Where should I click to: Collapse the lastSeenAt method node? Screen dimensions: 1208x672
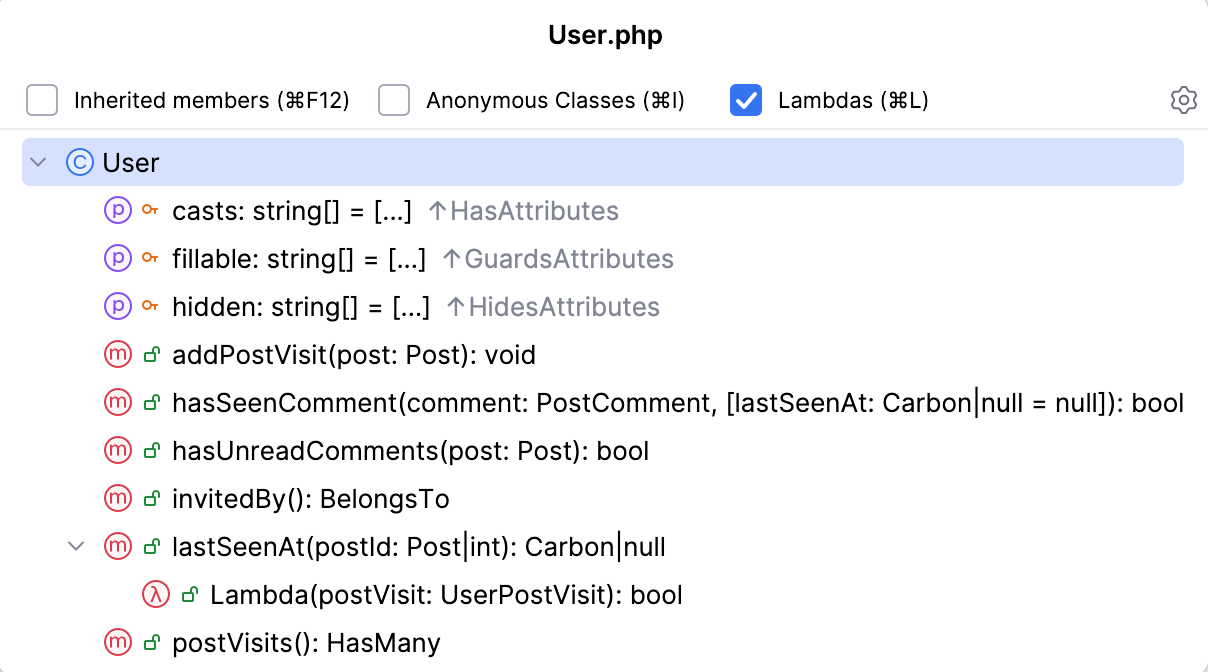(77, 547)
